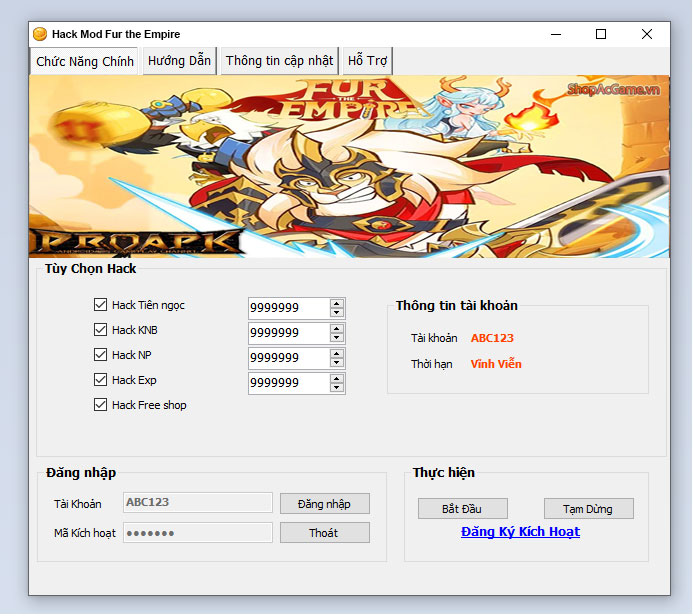Click the Thoát button

[324, 533]
